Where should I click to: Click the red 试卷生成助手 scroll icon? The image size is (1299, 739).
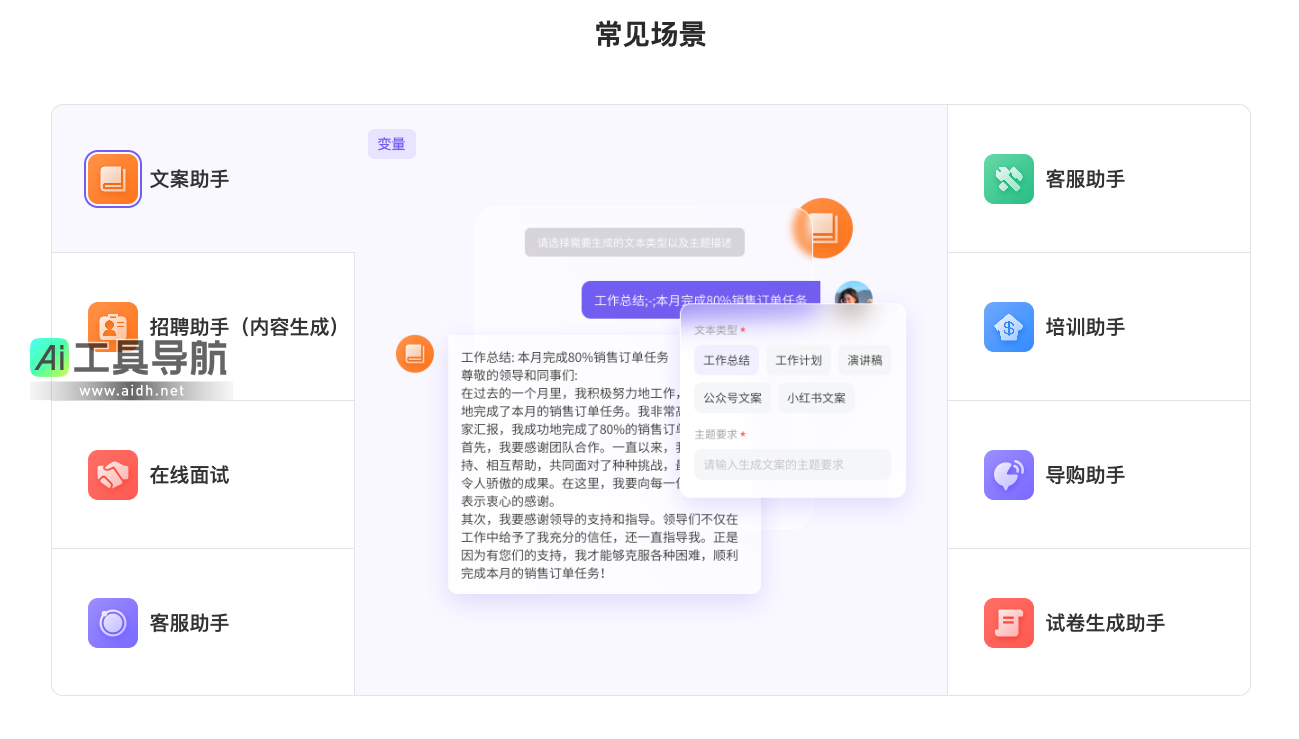click(1009, 623)
